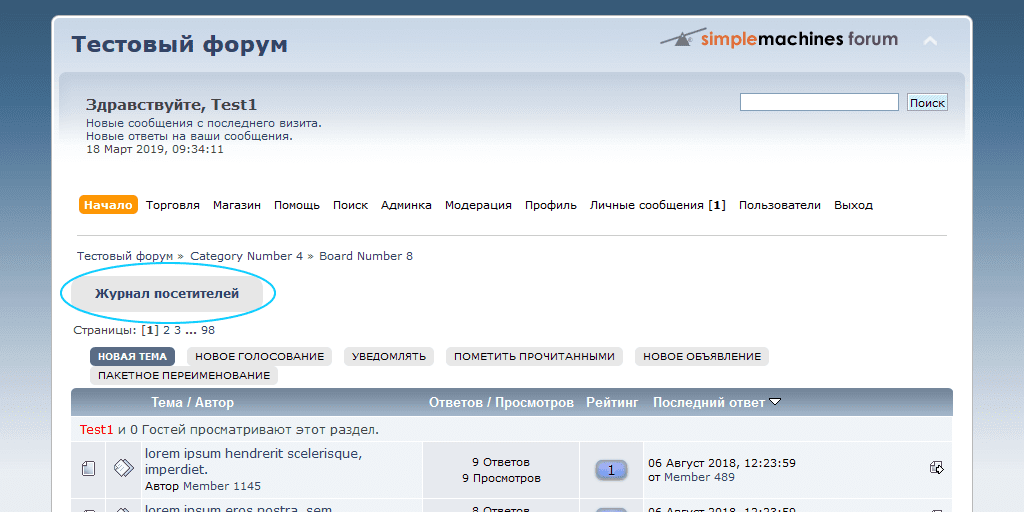This screenshot has height=512, width=1024.
Task: Select the Начало menu tab
Action: (108, 205)
